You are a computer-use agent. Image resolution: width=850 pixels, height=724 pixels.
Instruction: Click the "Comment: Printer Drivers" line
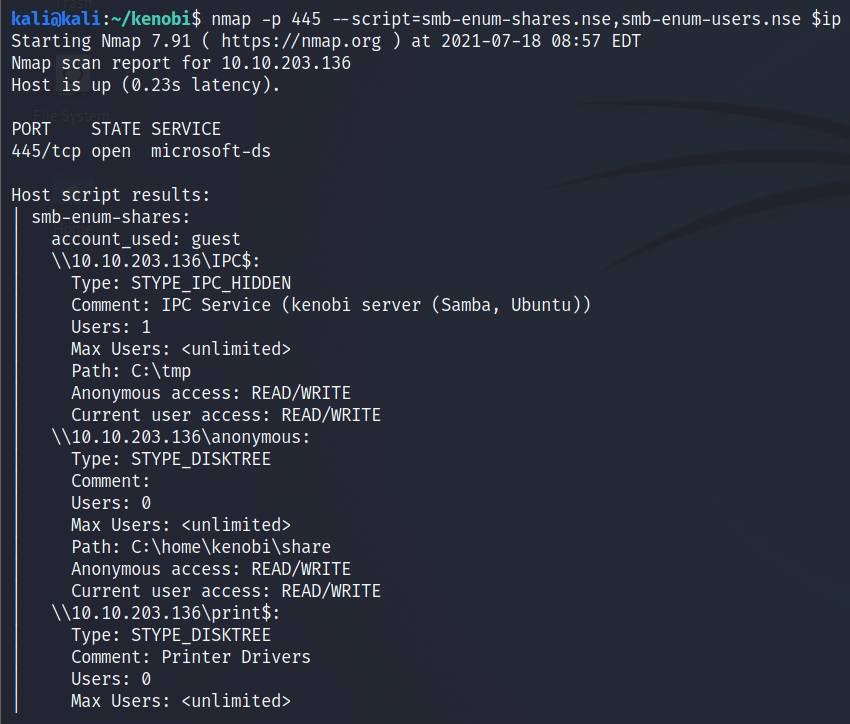(x=190, y=657)
